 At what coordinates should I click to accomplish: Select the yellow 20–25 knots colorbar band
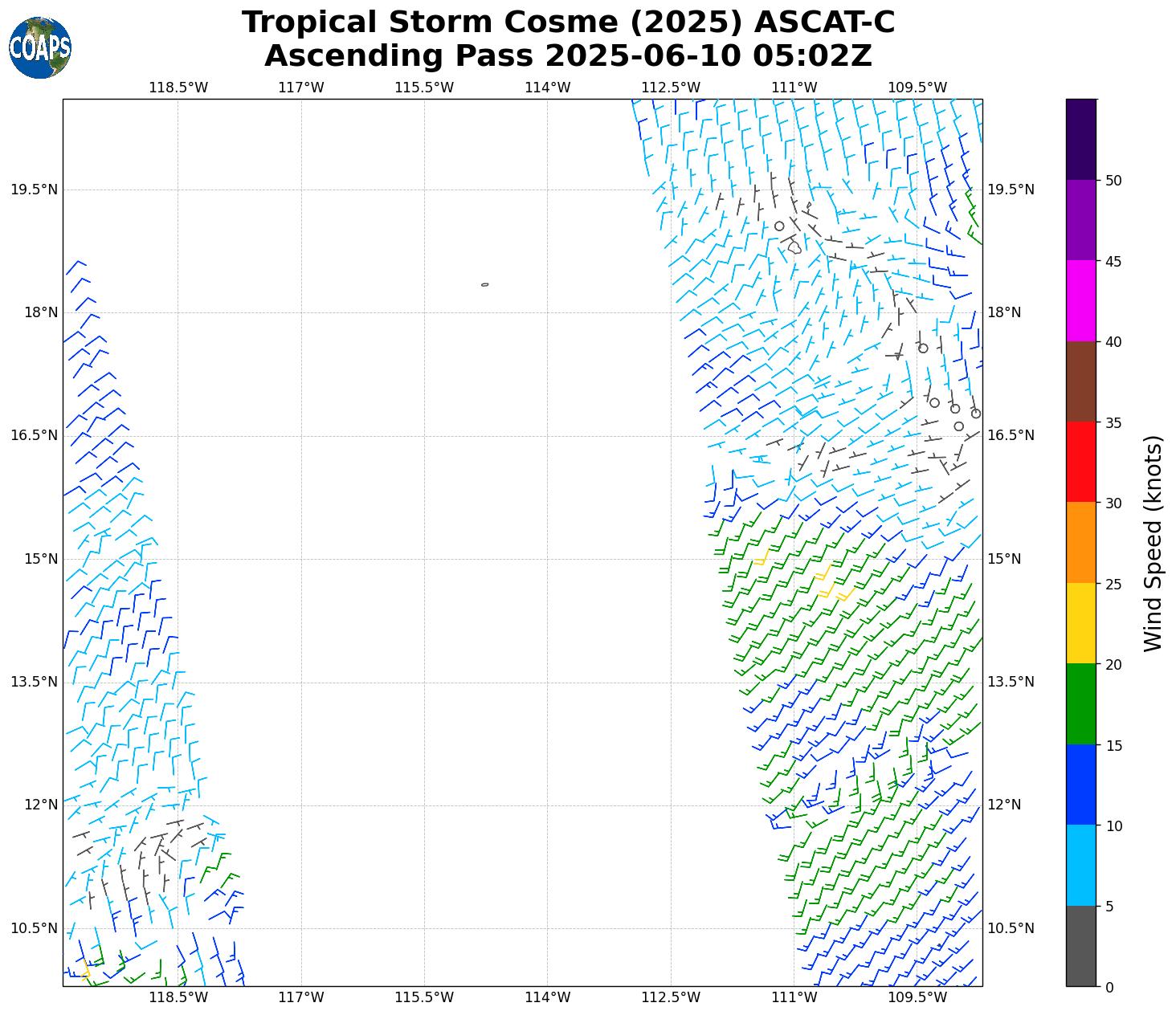point(1080,623)
